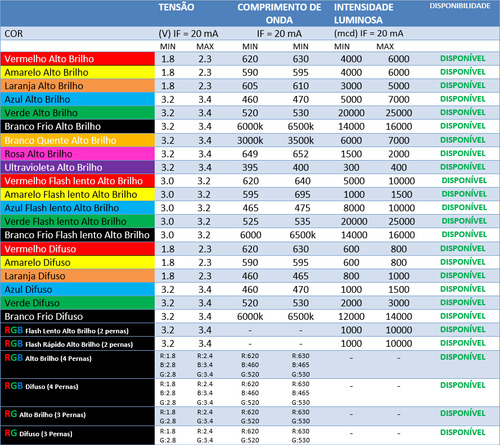Click the 6000k value in Branco Frio Alto Brilho row
500x445 pixels.
point(250,127)
